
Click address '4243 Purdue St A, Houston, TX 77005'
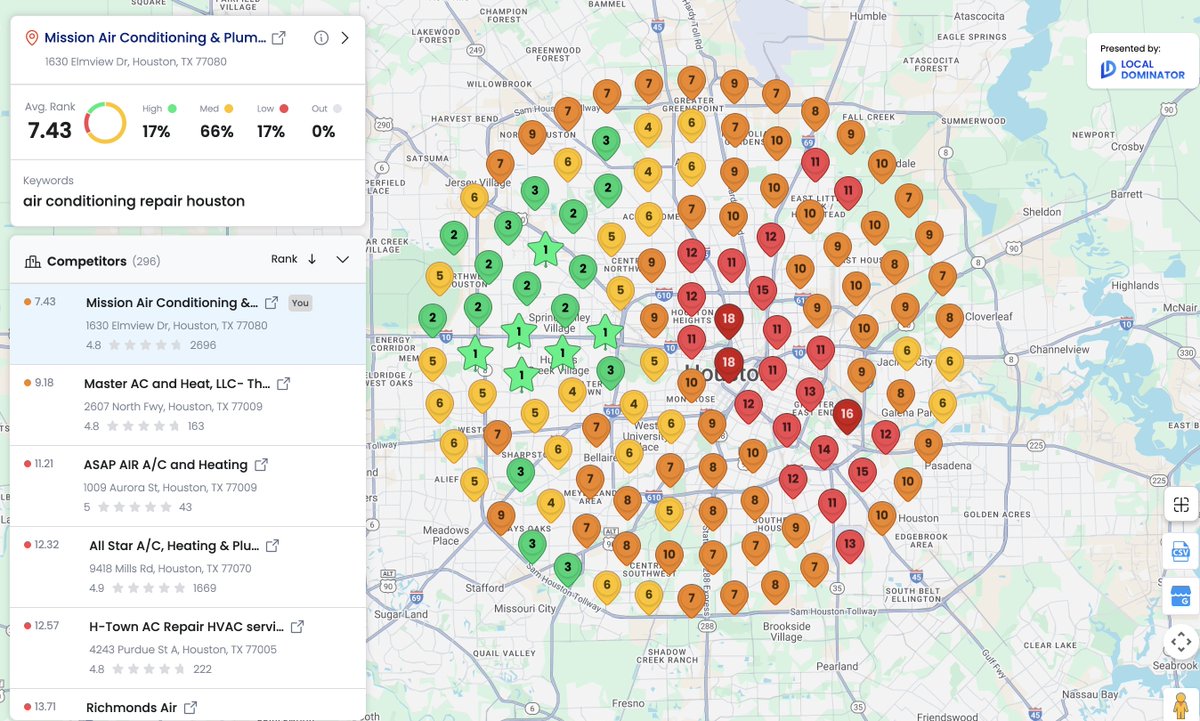(x=183, y=650)
